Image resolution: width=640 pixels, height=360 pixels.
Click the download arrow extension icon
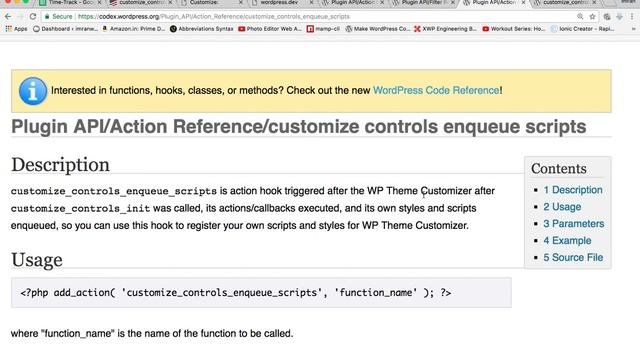click(619, 17)
